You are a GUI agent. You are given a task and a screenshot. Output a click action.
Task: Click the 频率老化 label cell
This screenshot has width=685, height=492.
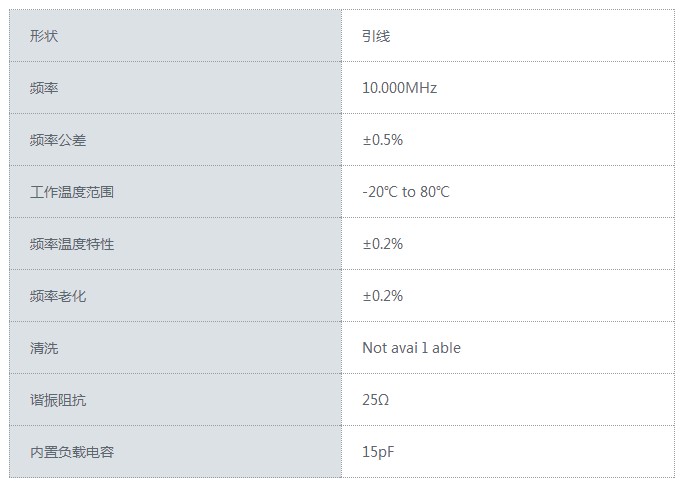58,296
